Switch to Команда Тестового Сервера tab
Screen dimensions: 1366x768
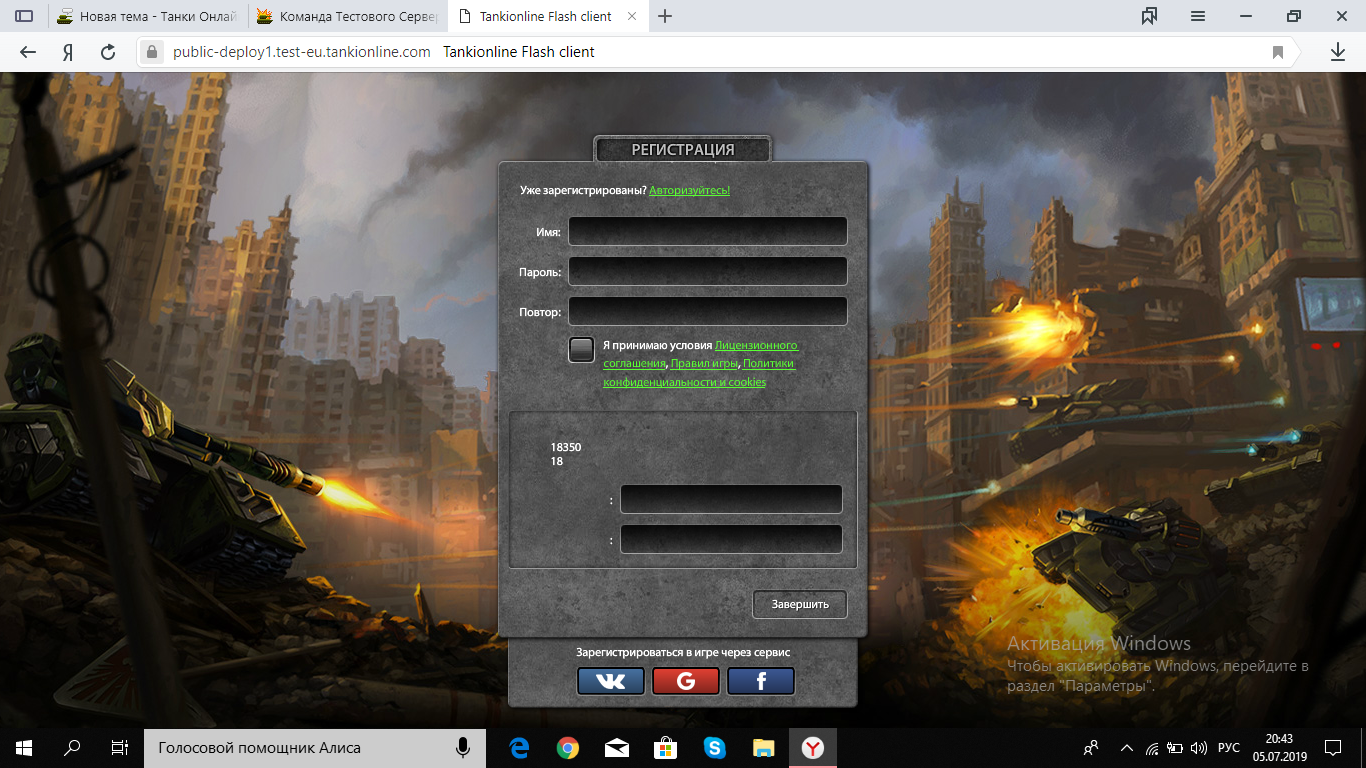pyautogui.click(x=348, y=16)
